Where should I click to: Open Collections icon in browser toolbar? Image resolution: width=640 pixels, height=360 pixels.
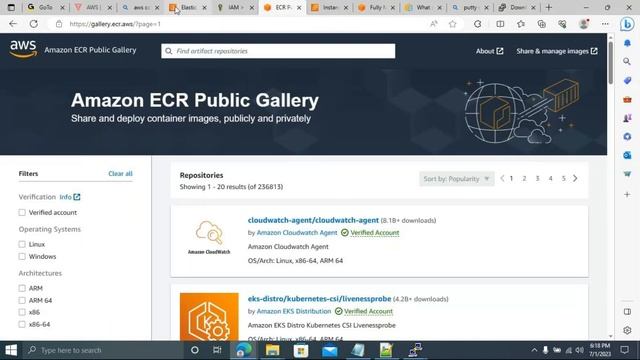542,24
